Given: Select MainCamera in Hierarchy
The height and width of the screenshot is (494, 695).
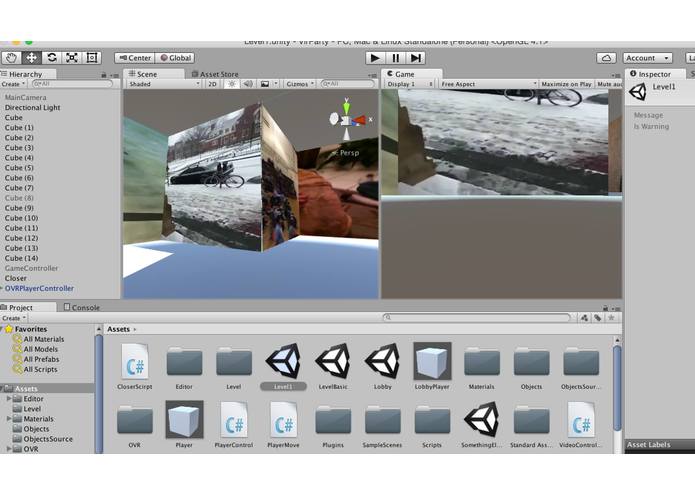Looking at the screenshot, I should tap(25, 97).
